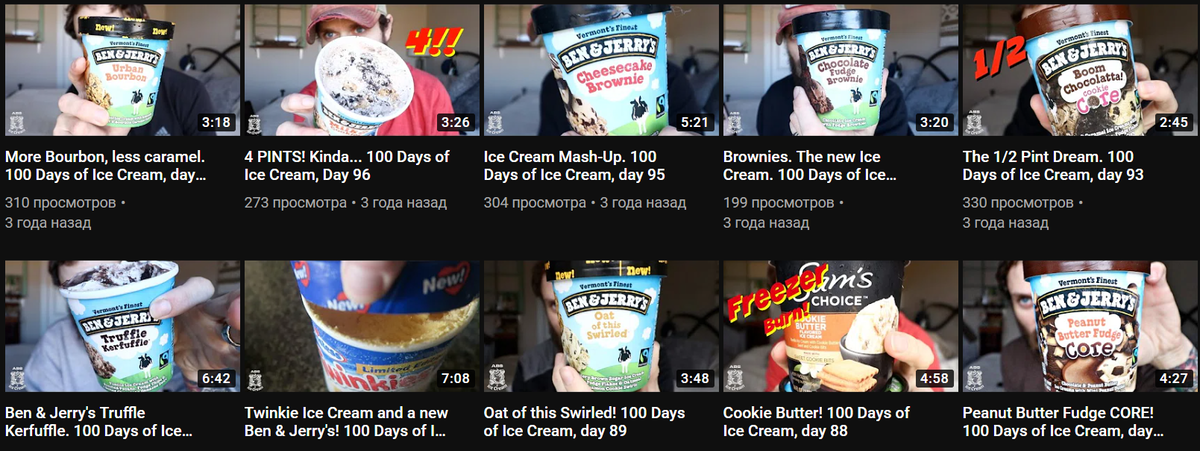Open the Twinkie ice cream thumbnail
The image size is (1200, 451).
pos(362,326)
